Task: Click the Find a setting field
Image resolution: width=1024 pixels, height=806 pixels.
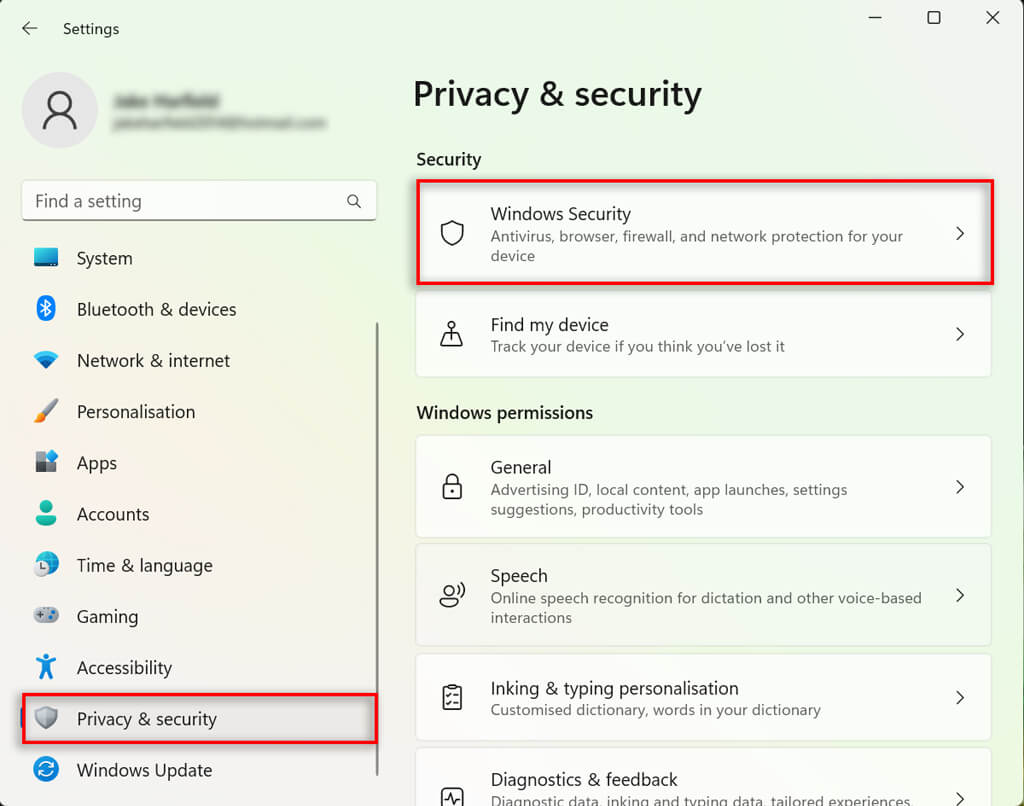Action: tap(185, 201)
